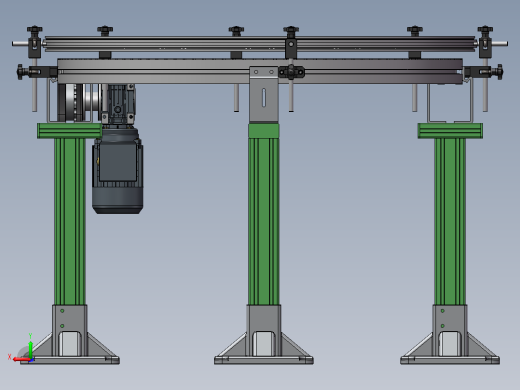
Task: Click the far-right side black knob on beam end
Action: pyautogui.click(x=500, y=72)
